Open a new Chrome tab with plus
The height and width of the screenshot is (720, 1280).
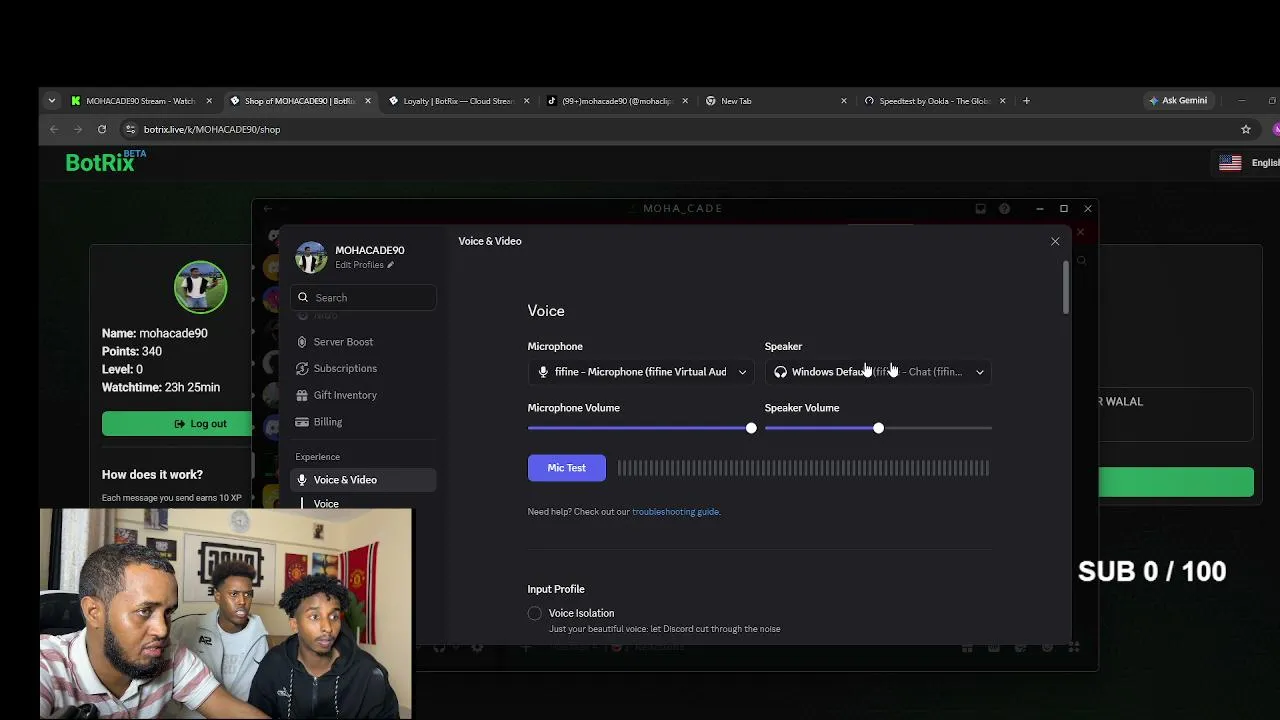(x=1026, y=101)
